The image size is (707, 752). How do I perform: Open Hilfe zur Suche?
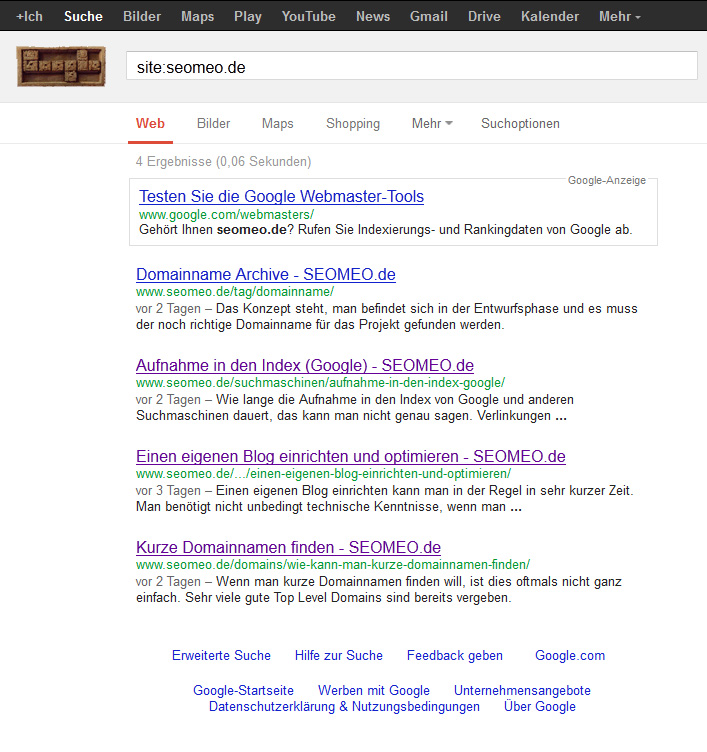(x=339, y=656)
